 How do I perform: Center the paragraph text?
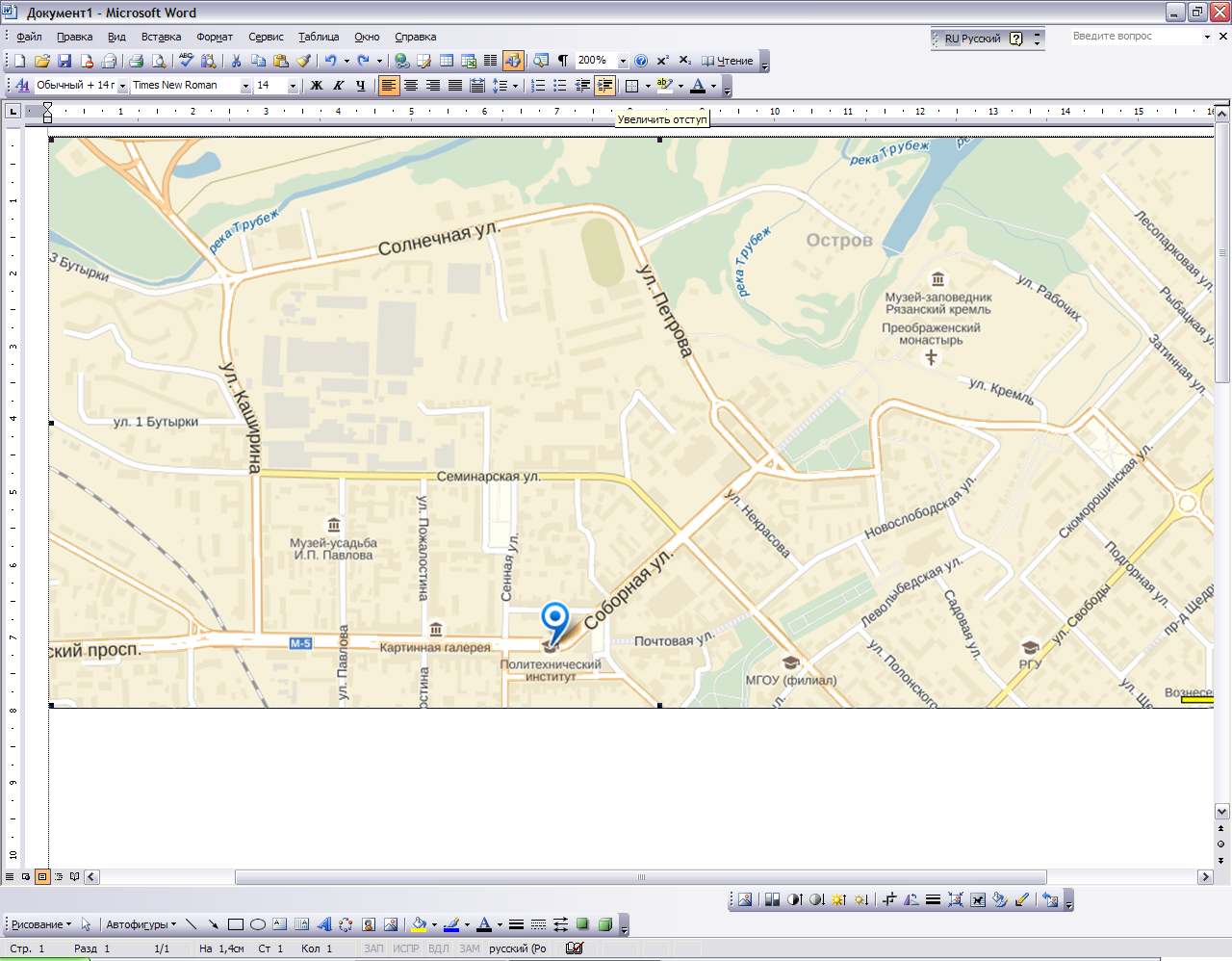[411, 86]
